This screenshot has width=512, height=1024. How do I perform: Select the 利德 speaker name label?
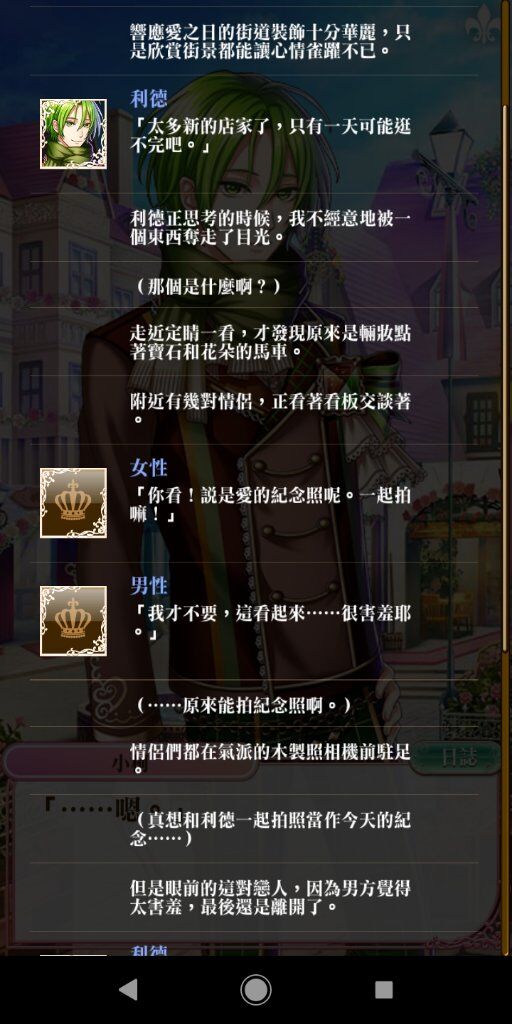(149, 99)
